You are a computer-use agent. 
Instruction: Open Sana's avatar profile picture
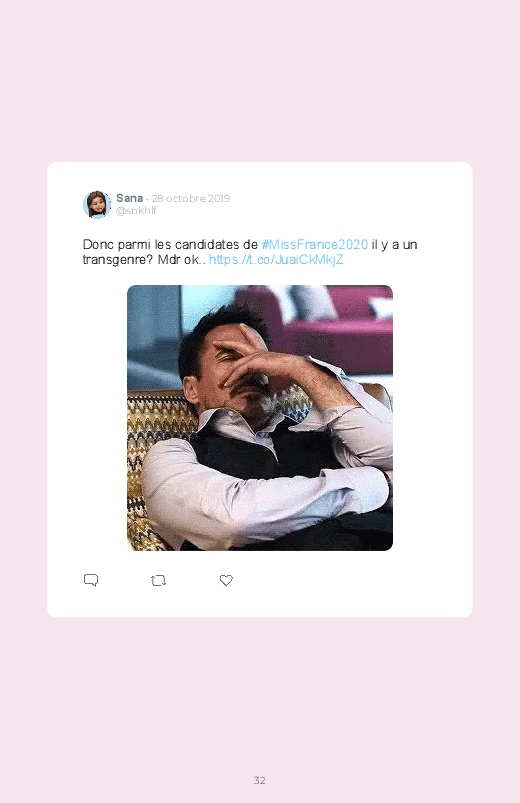[97, 204]
